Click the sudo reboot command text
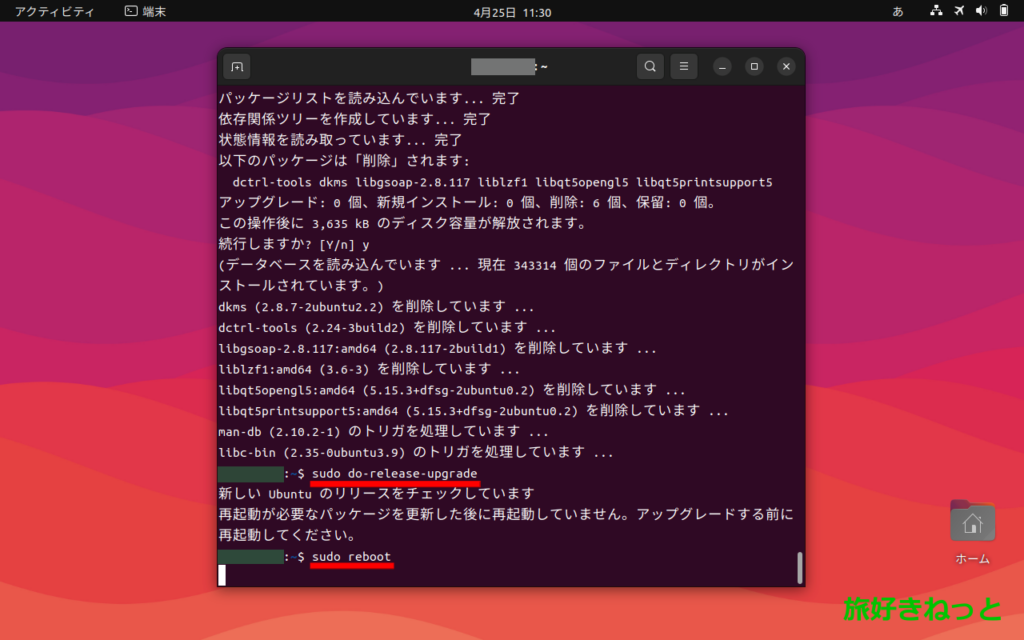The width and height of the screenshot is (1024, 640). coord(351,556)
